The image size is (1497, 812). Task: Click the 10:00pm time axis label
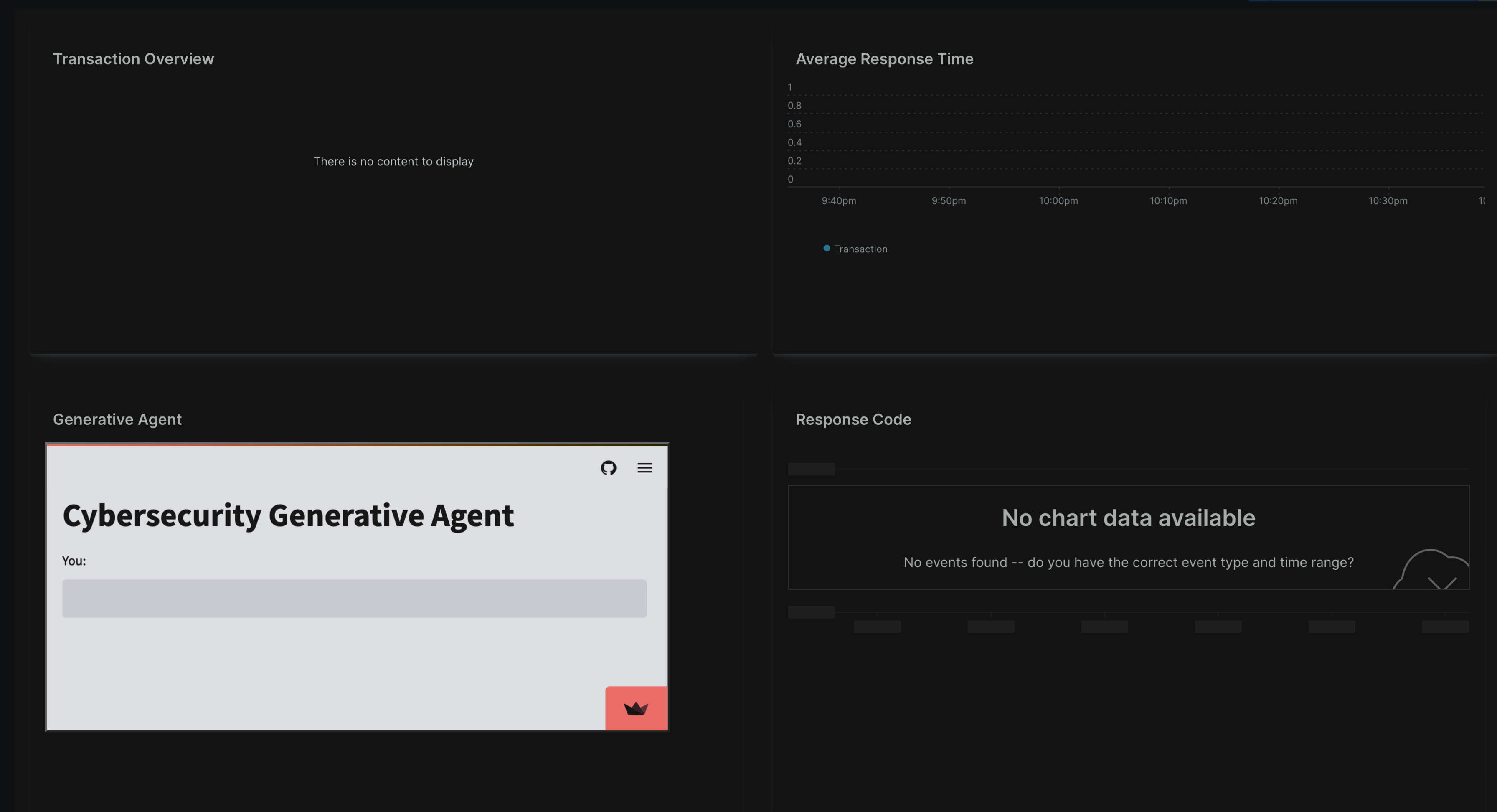click(1058, 200)
